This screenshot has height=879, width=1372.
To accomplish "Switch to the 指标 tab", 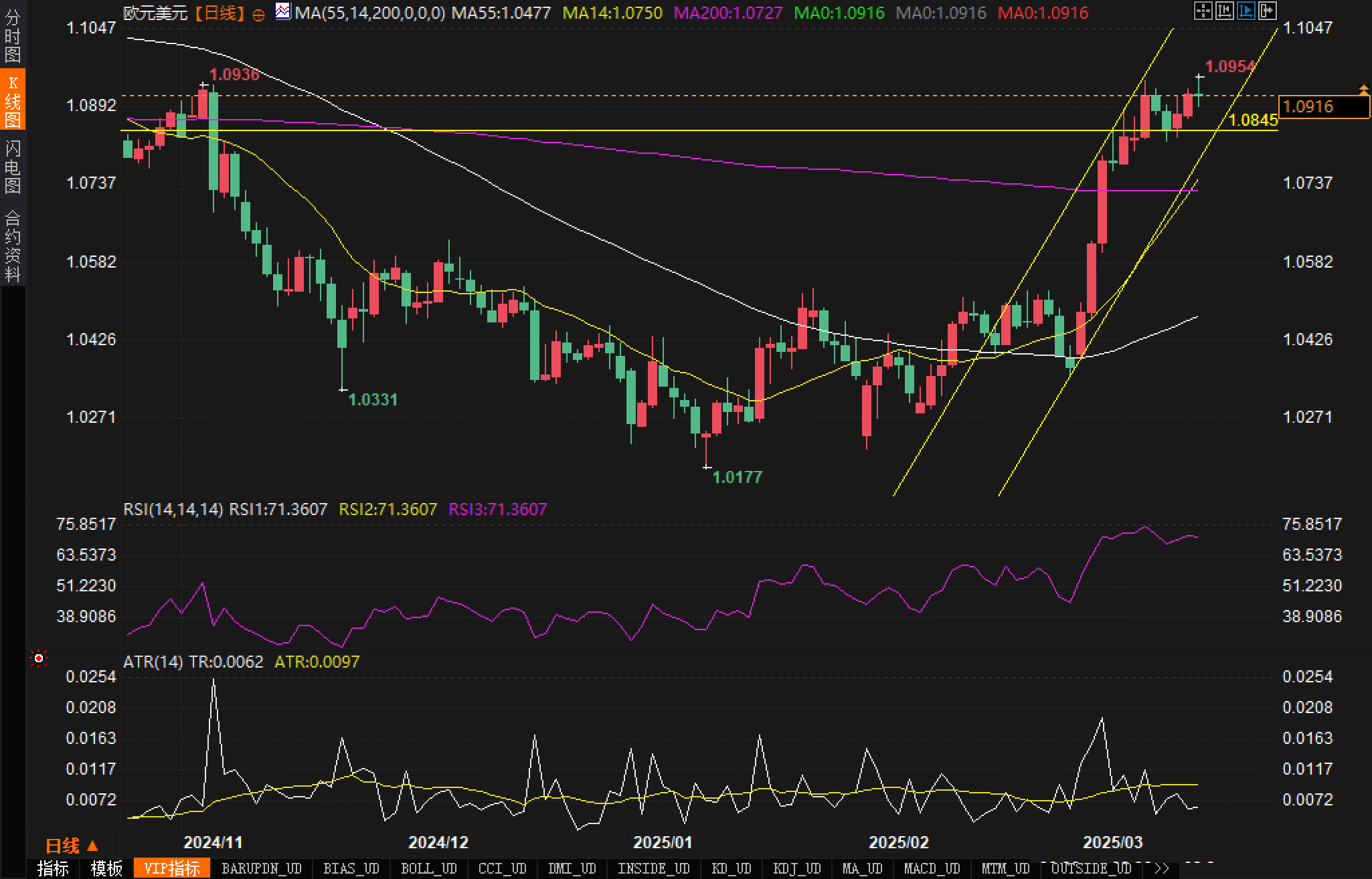I will coord(53,869).
